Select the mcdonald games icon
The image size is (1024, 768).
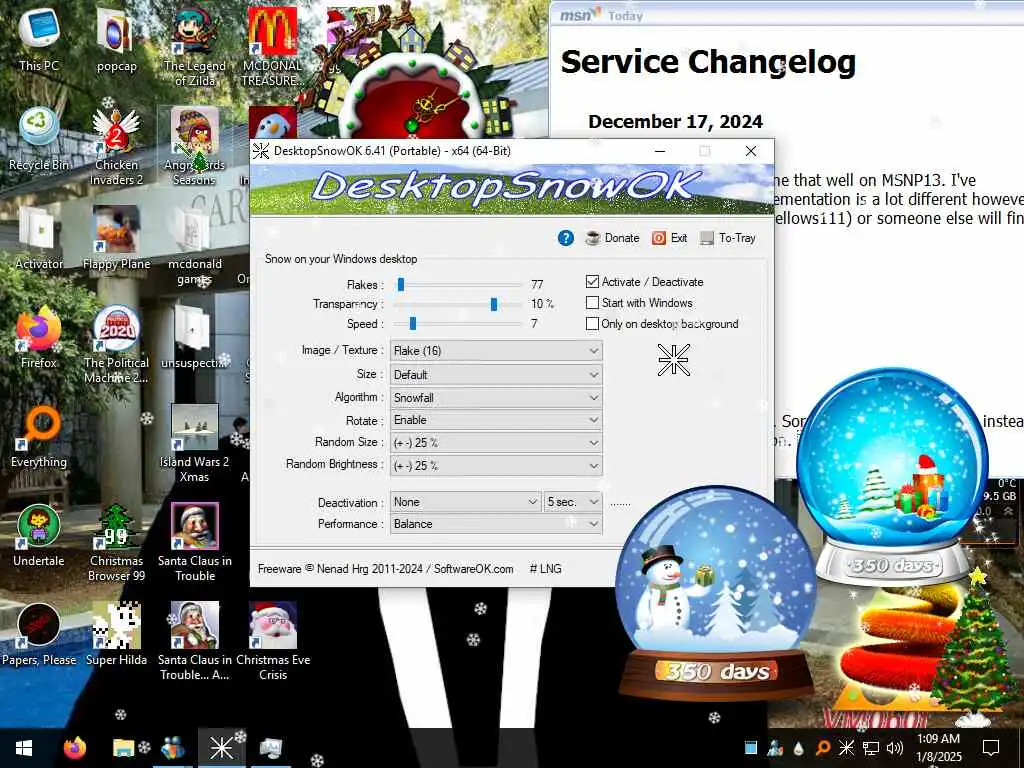click(195, 245)
